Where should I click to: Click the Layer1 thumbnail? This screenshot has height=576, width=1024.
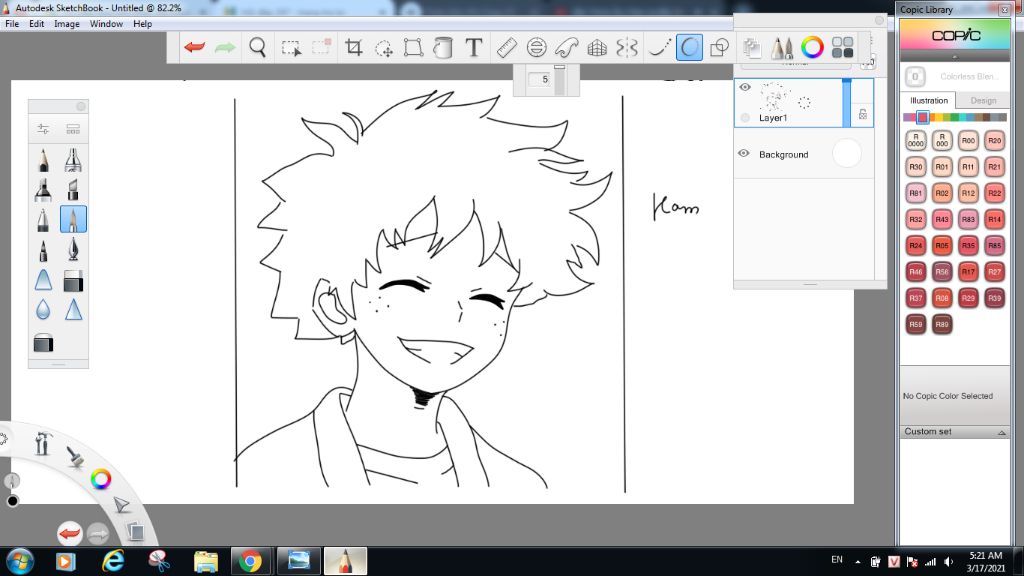[x=773, y=97]
